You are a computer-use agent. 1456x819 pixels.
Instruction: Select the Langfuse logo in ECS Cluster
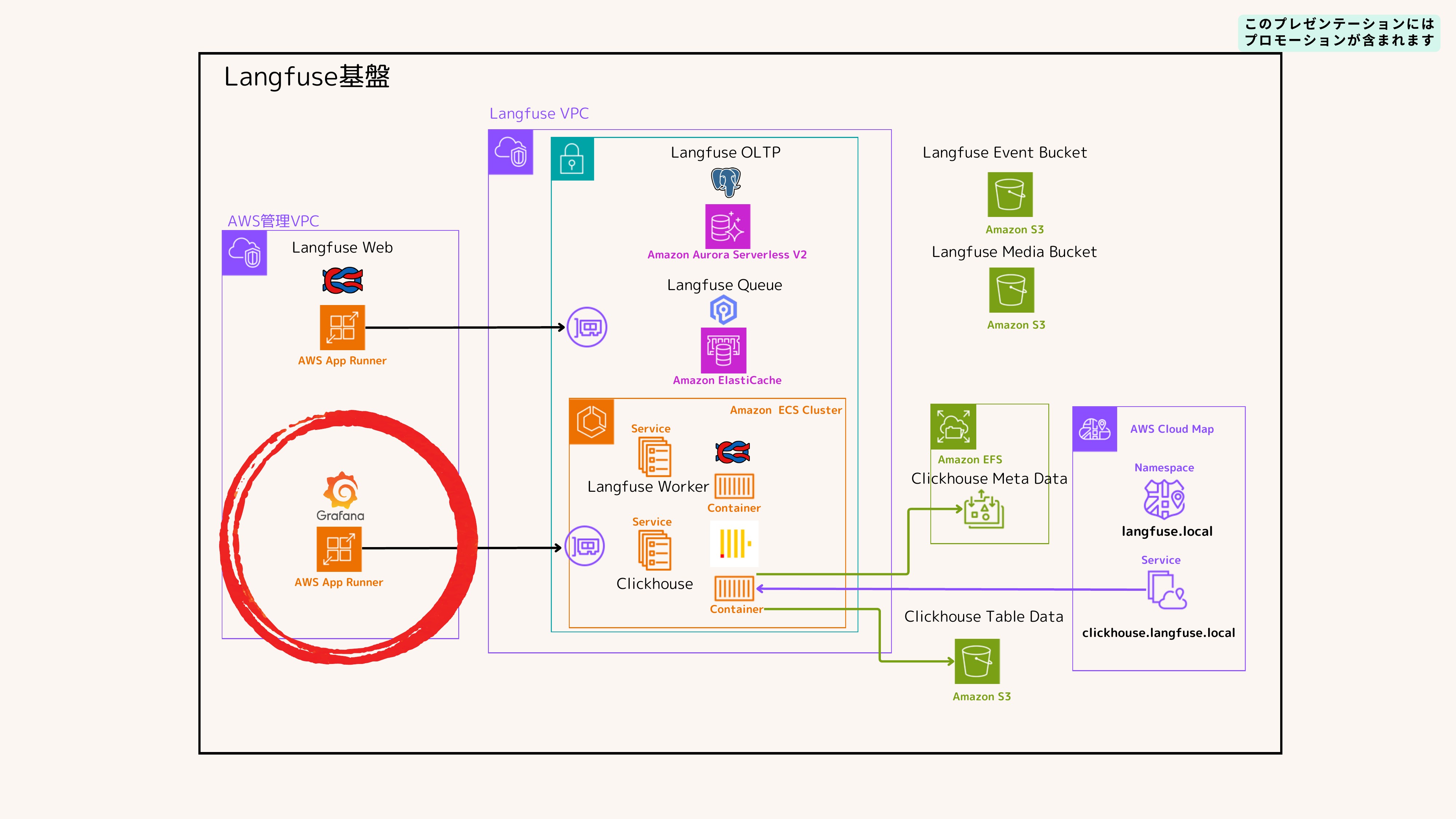732,452
